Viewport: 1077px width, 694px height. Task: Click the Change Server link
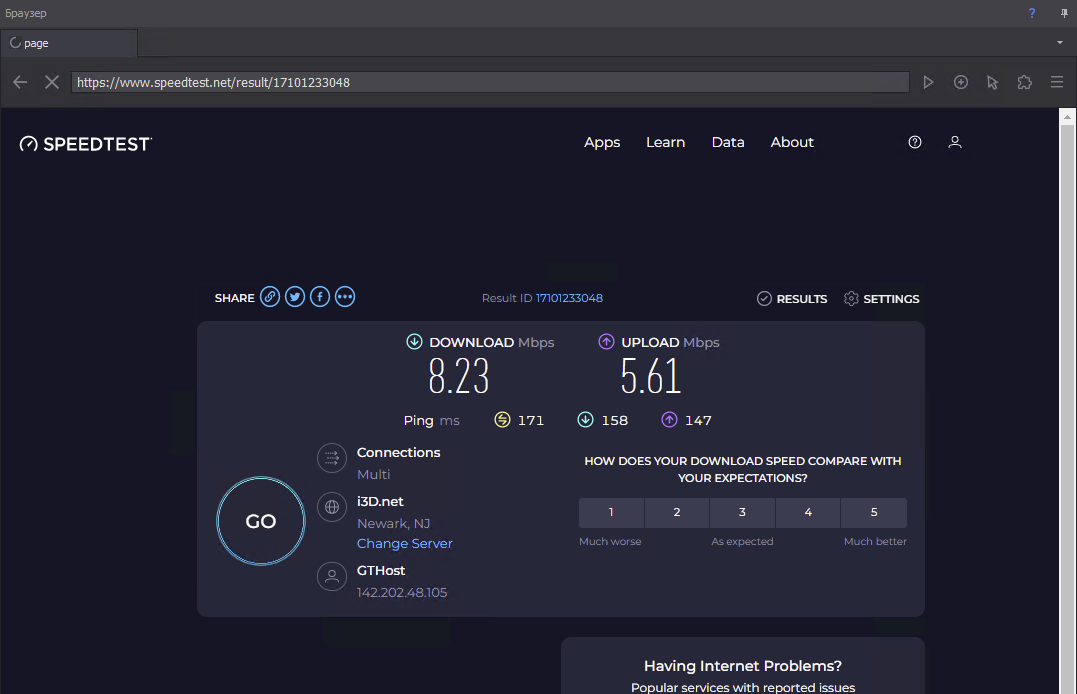[405, 543]
